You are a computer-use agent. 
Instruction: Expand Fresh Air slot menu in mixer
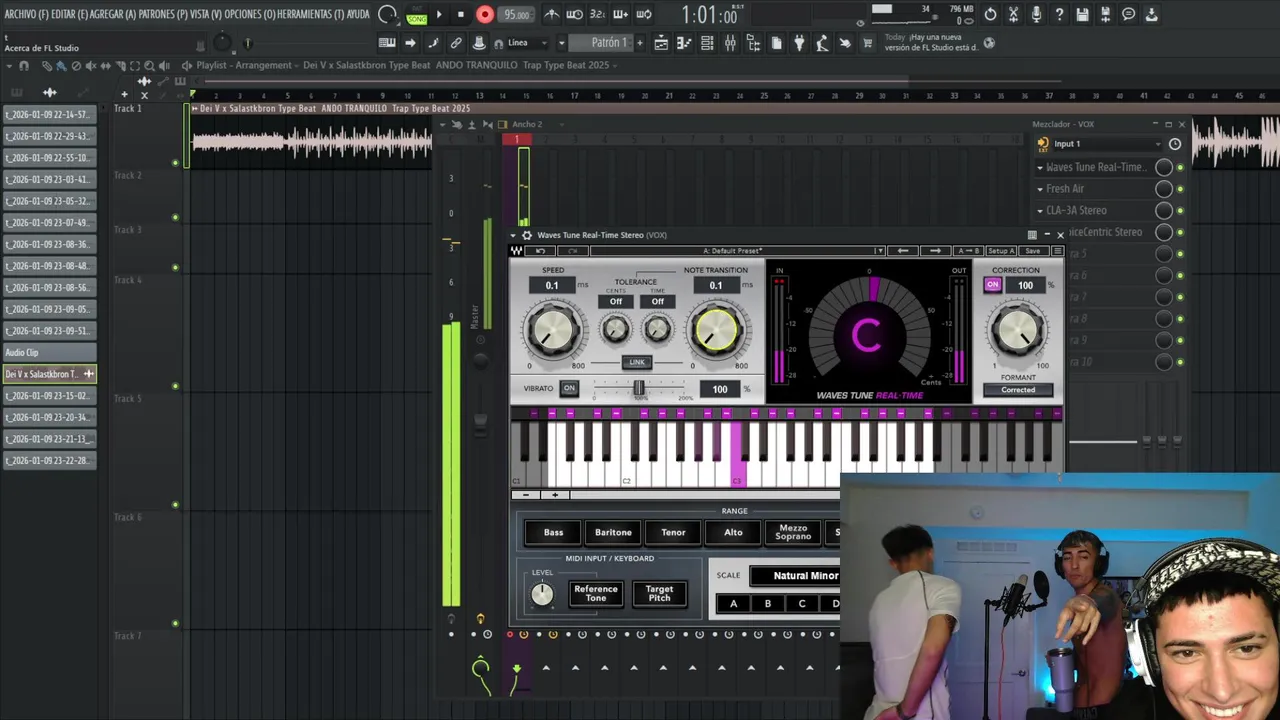pos(1040,189)
